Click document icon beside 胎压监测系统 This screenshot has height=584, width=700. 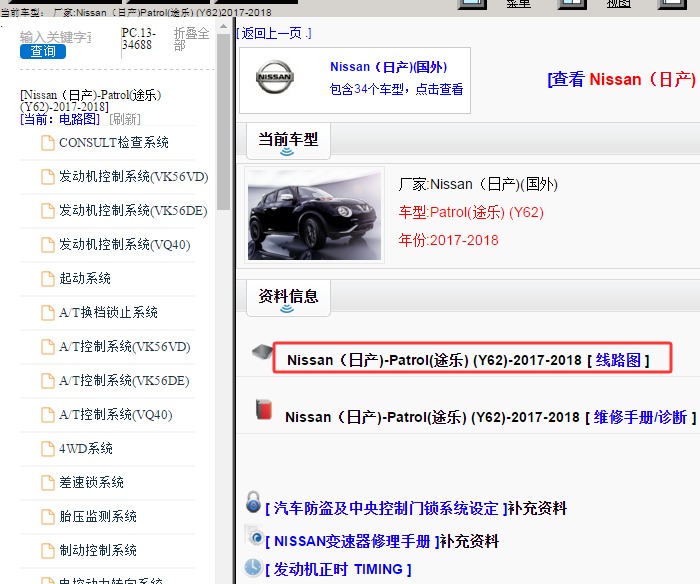coord(48,517)
